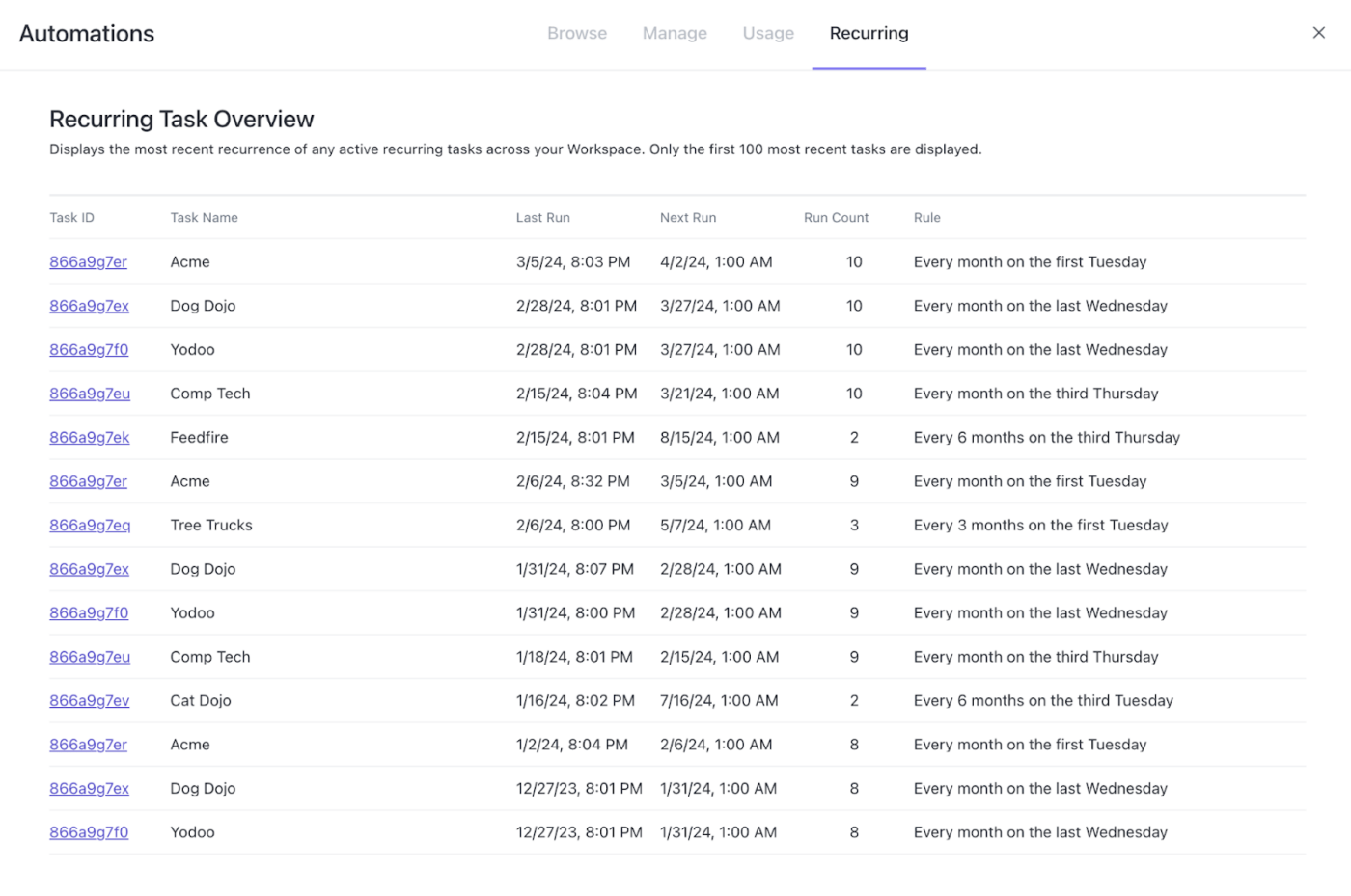Image resolution: width=1351 pixels, height=896 pixels.
Task: Click the Automations title
Action: 87,34
